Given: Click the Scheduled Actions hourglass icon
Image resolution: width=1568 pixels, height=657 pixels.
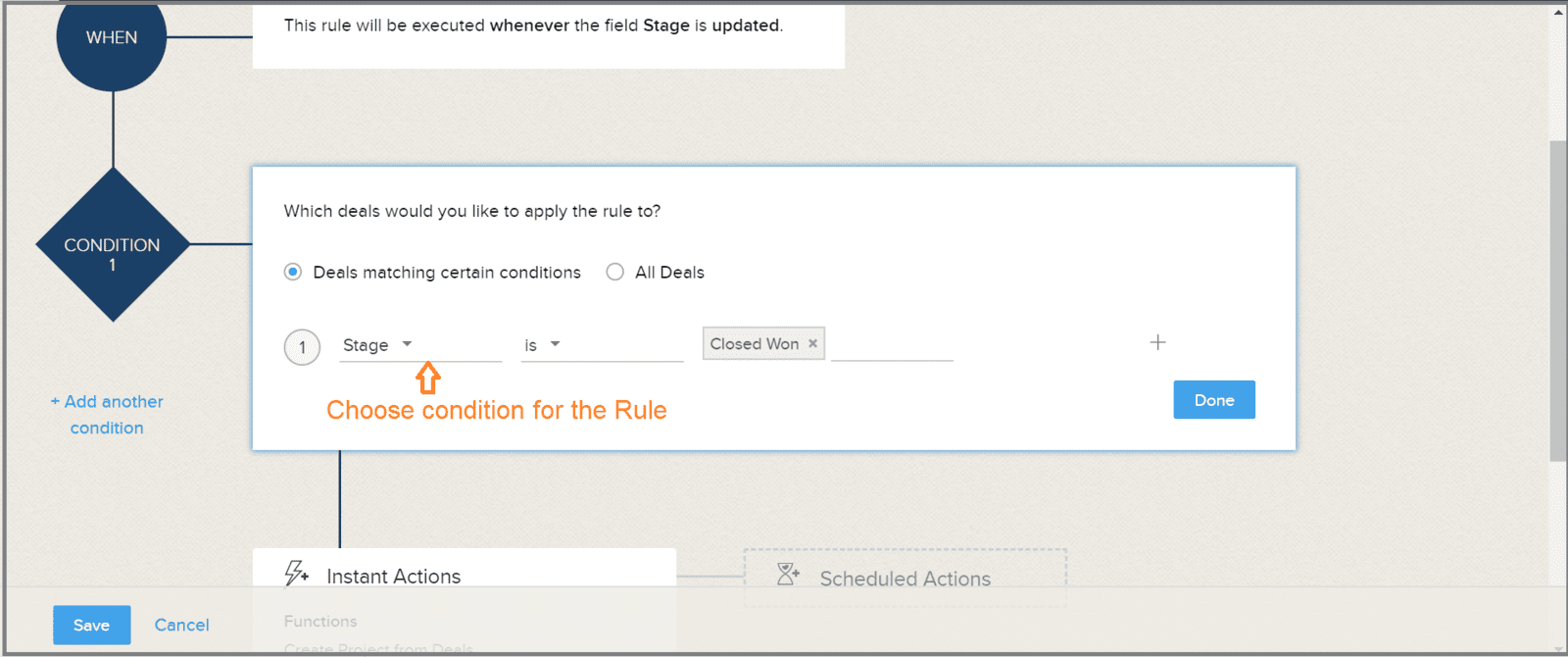Looking at the screenshot, I should [x=788, y=575].
